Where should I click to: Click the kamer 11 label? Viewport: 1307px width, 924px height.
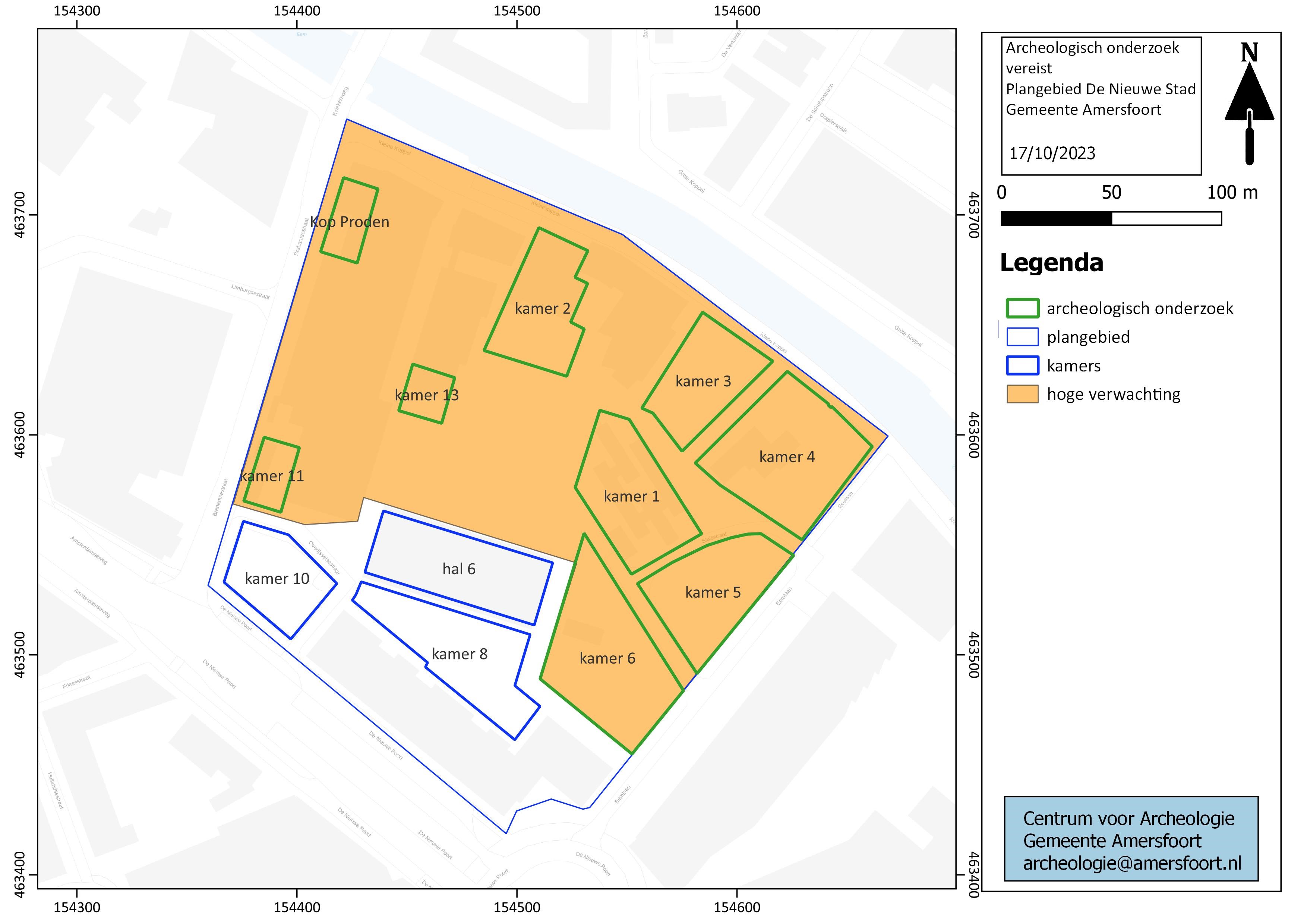point(272,476)
